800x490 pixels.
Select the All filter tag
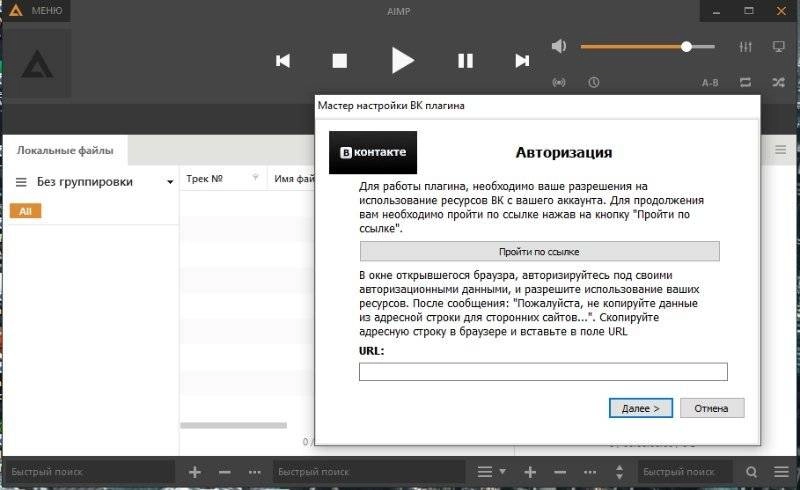point(26,211)
